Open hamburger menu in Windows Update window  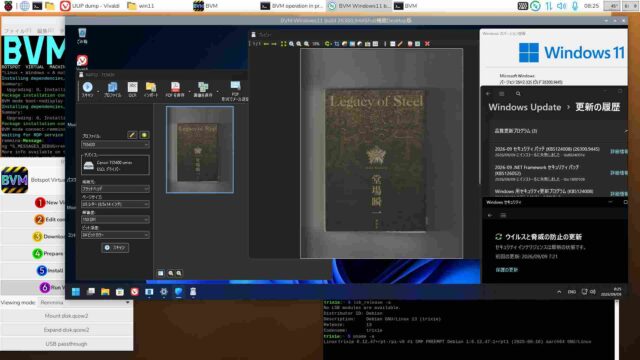[x=502, y=94]
